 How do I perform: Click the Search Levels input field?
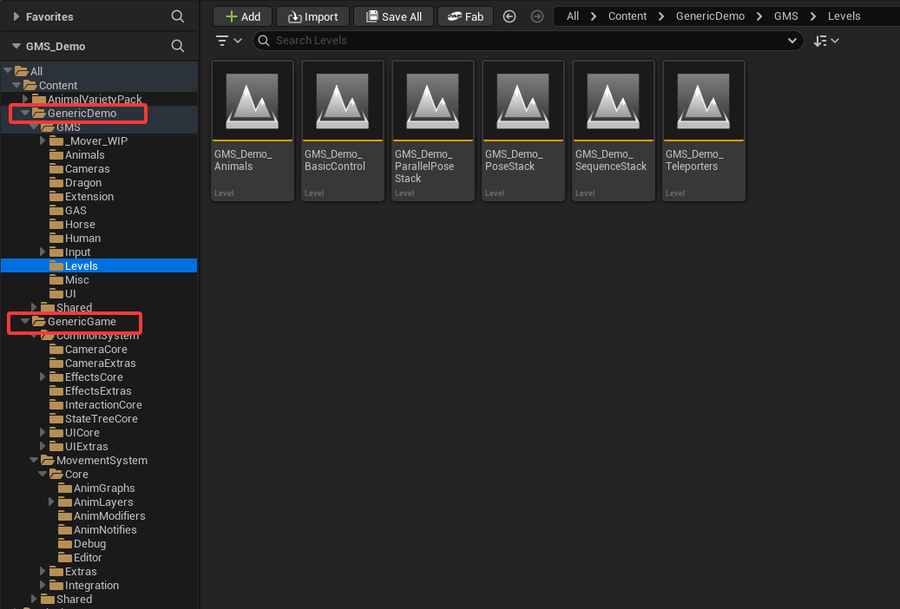pos(528,41)
